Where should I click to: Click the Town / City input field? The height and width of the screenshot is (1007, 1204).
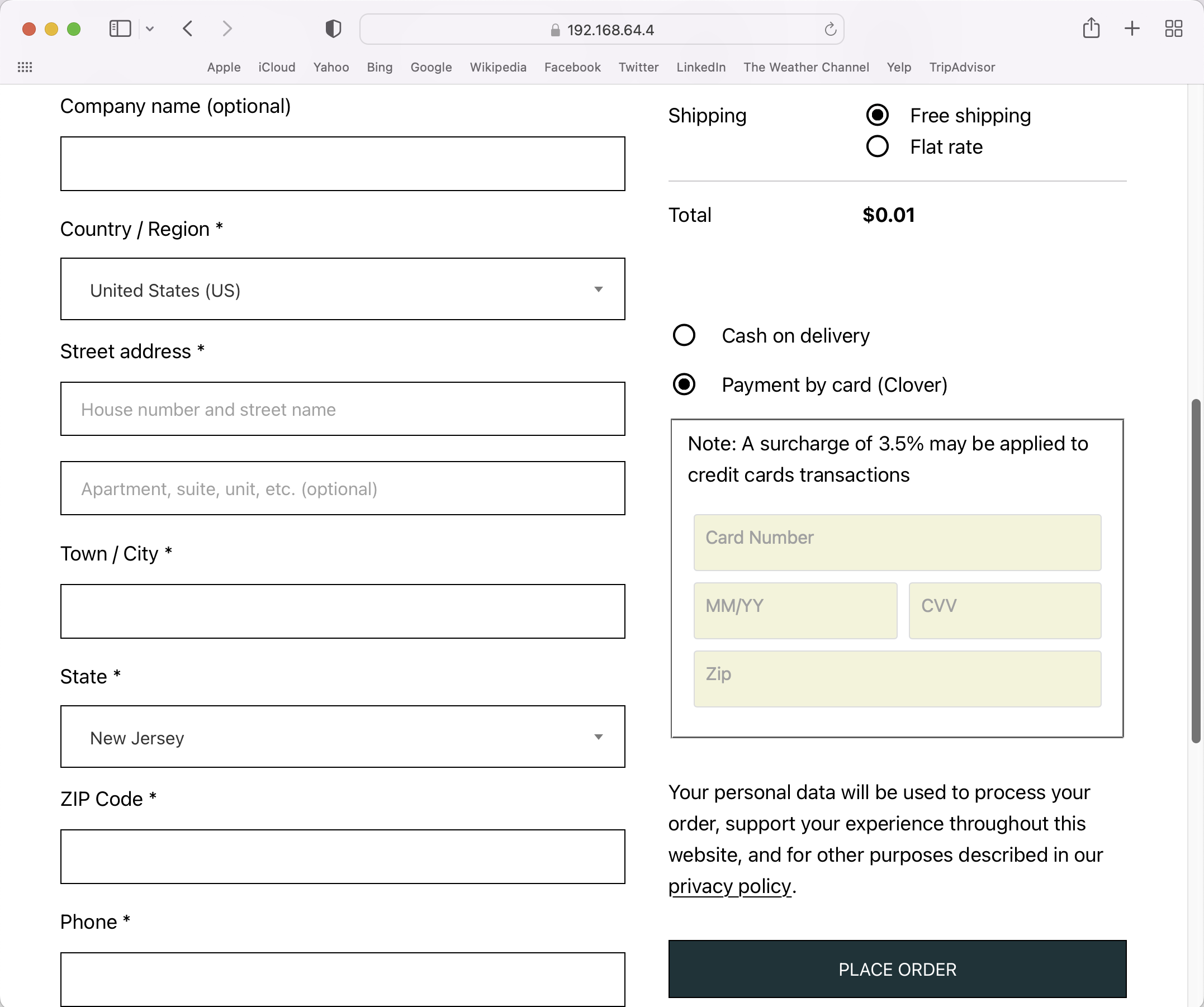(342, 611)
